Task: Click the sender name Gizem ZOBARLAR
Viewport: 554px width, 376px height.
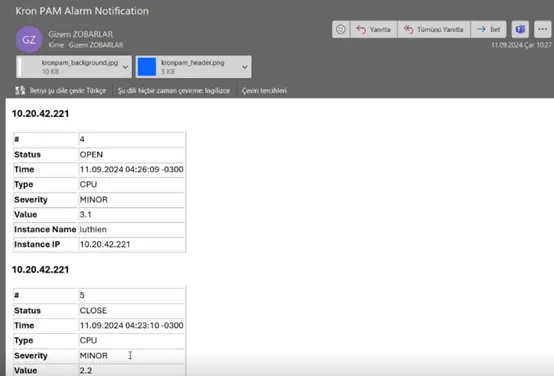Action: click(x=81, y=34)
